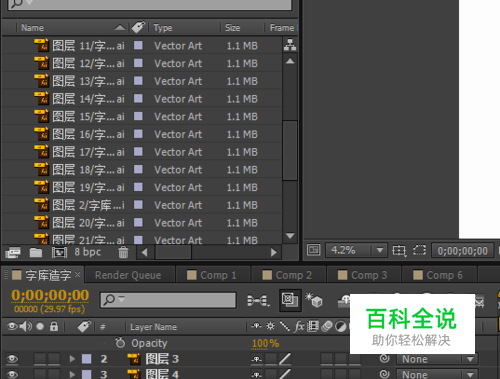Sort project items by Size column
Viewport: 500px width, 379px height.
pos(232,28)
